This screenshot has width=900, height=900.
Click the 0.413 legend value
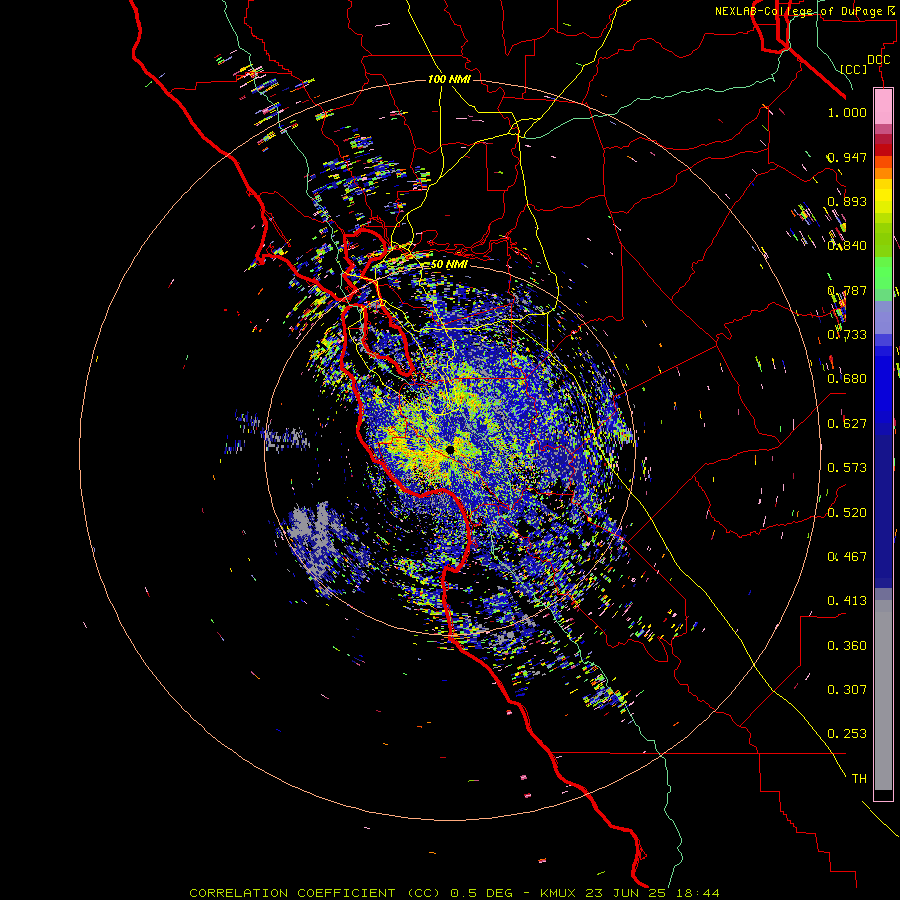pyautogui.click(x=847, y=601)
